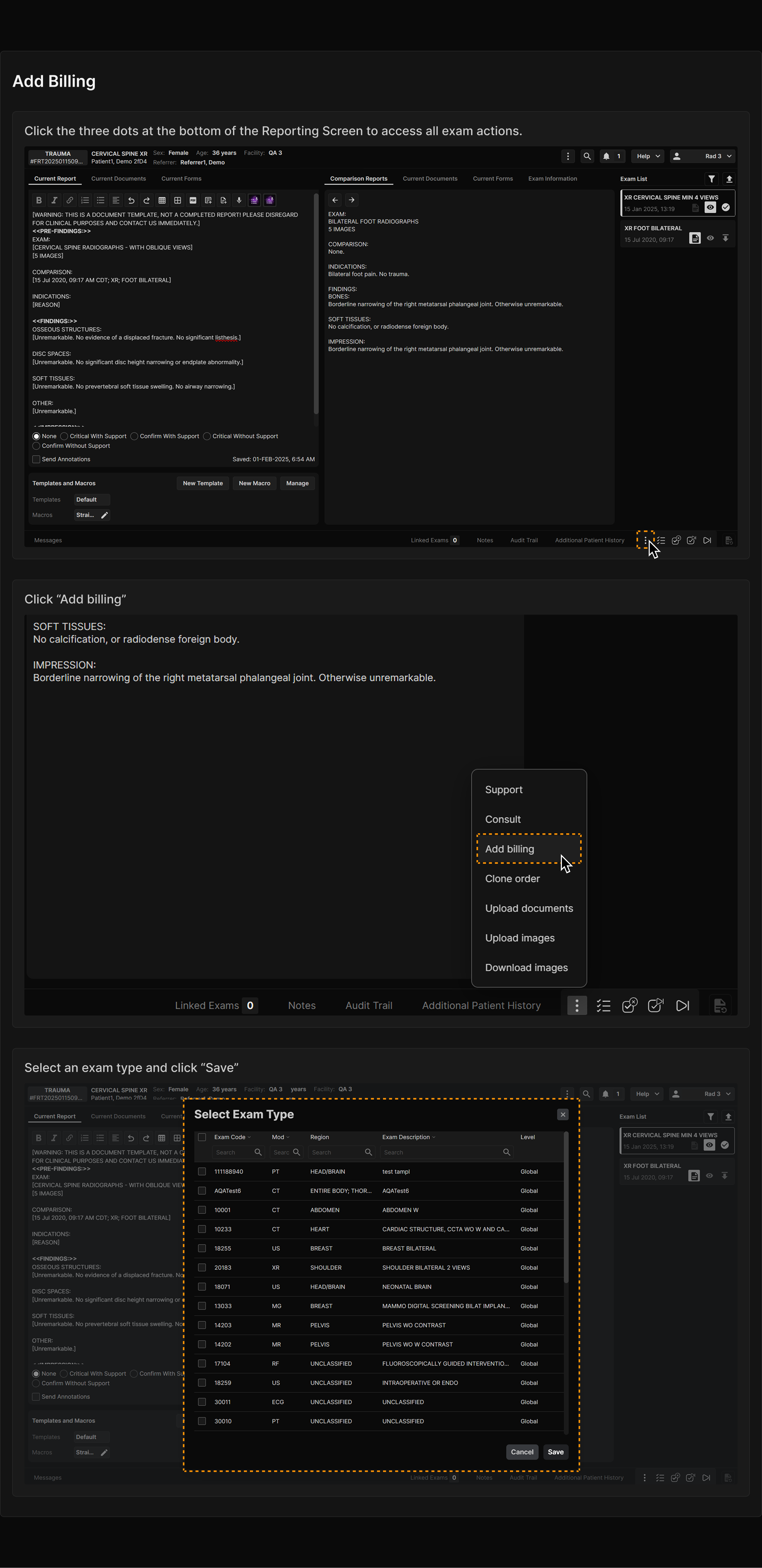The image size is (762, 1568).
Task: Click the first screenshot's Exam List upload icon
Action: (x=729, y=179)
